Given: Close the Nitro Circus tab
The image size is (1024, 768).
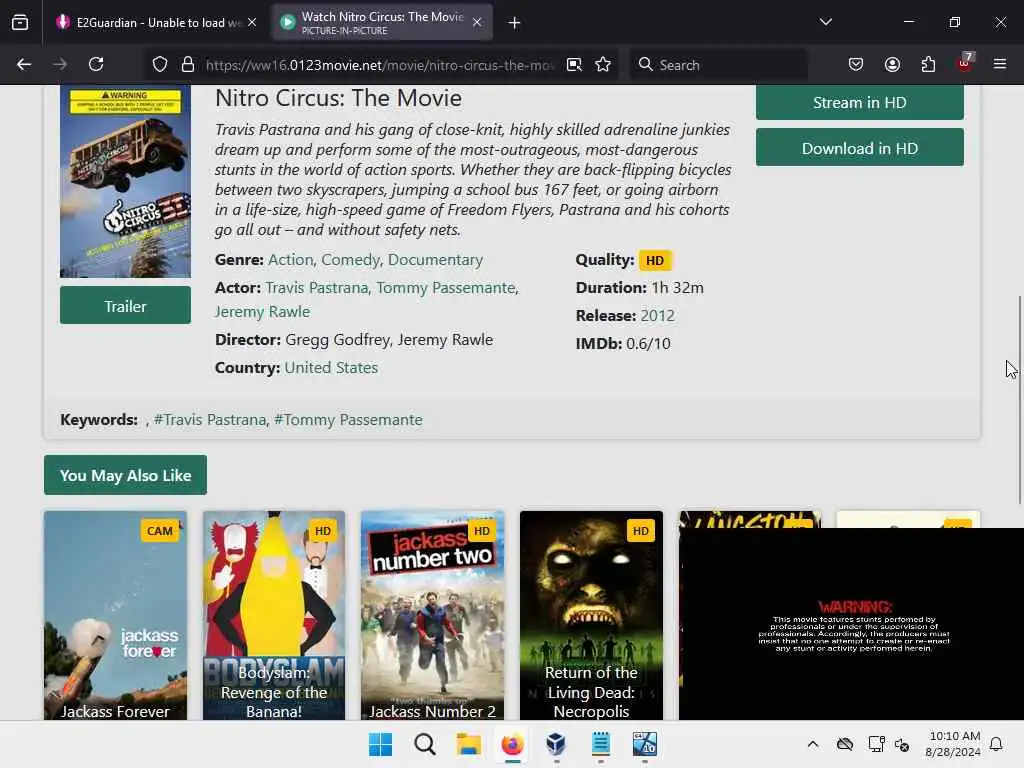Looking at the screenshot, I should point(477,22).
